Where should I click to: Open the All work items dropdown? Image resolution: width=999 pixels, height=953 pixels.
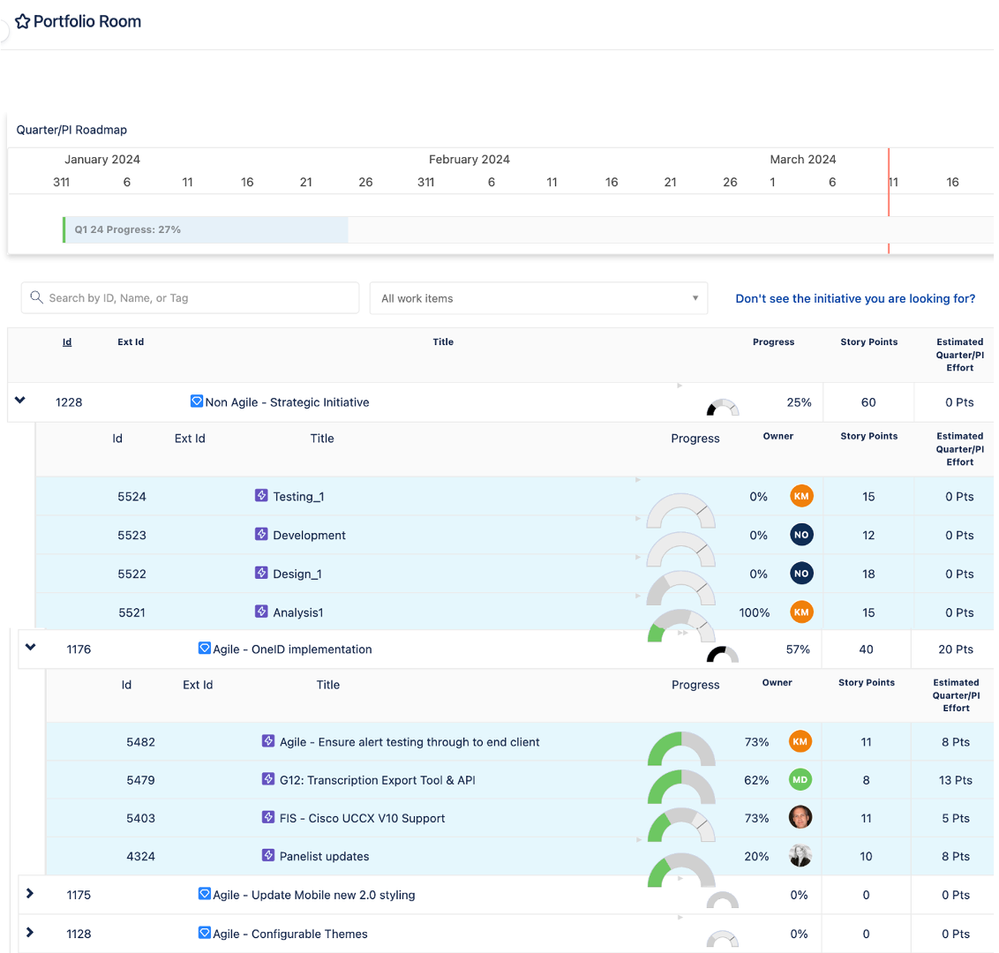[x=538, y=298]
